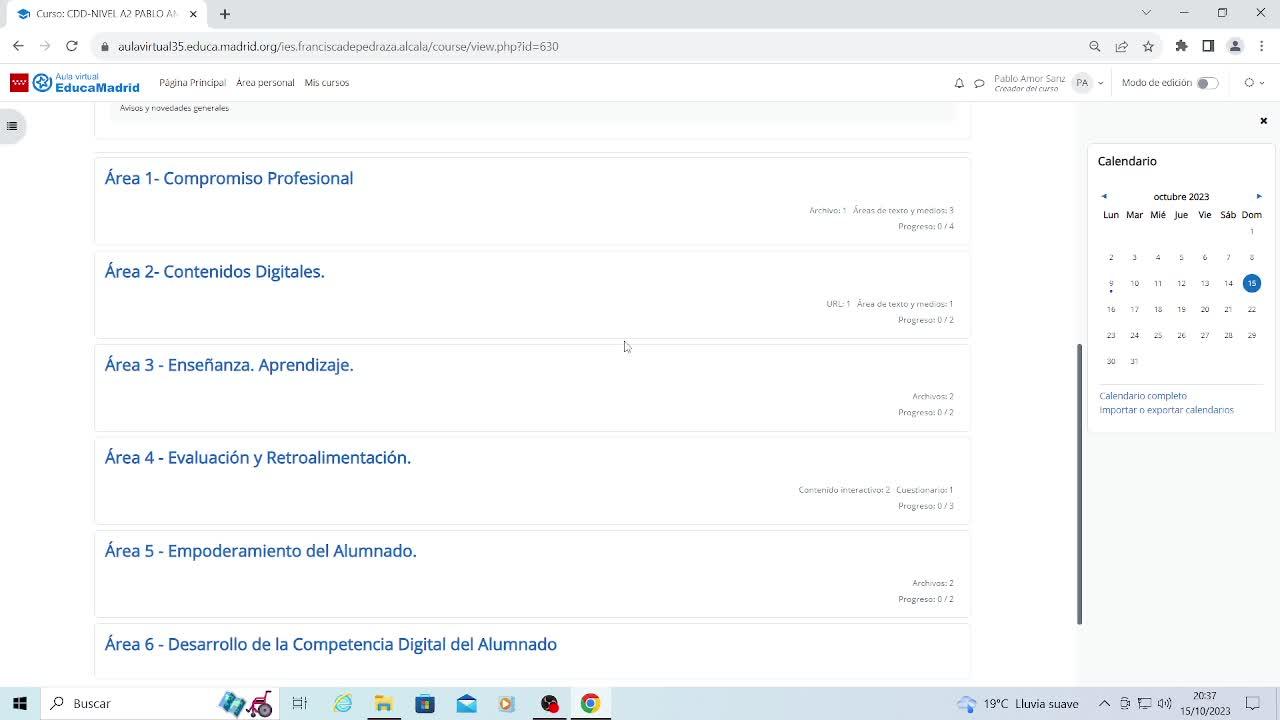Switch to the Curso CDD-NIVEL A2 tab
Screen dimensions: 1280x720
click(x=106, y=14)
